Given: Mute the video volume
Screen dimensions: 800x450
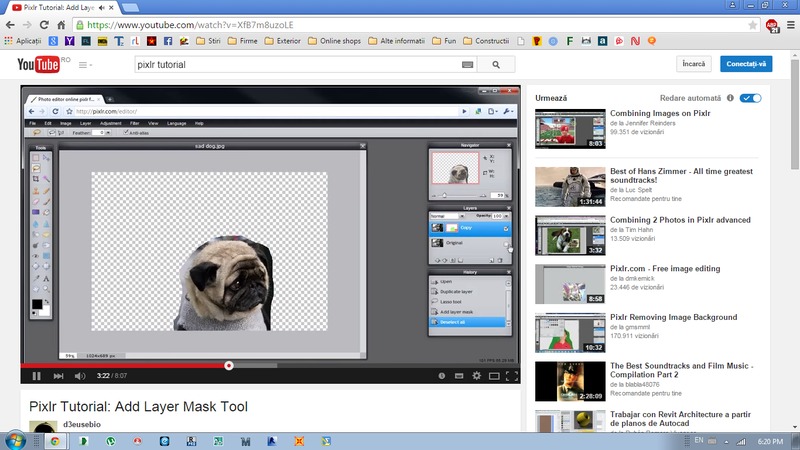Looking at the screenshot, I should (x=80, y=376).
